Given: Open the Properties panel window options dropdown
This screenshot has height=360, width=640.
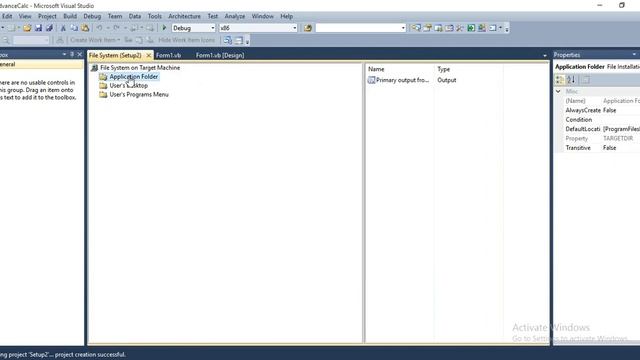Looking at the screenshot, I should (634, 54).
